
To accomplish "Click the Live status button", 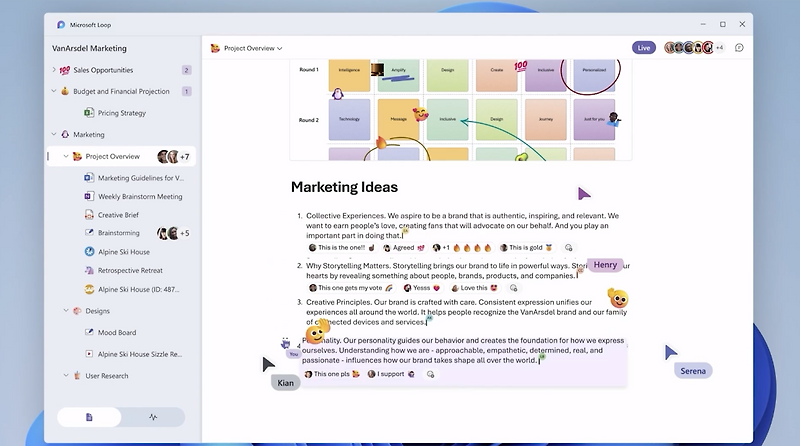I will pyautogui.click(x=644, y=48).
